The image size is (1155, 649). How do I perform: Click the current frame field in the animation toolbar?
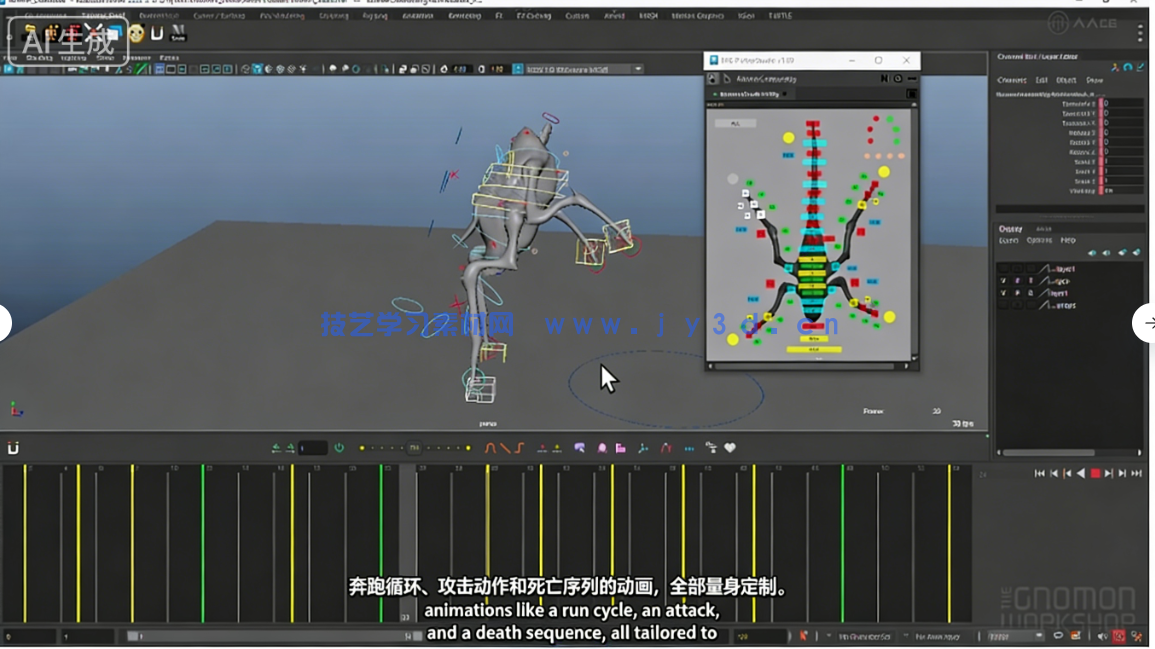tap(312, 448)
